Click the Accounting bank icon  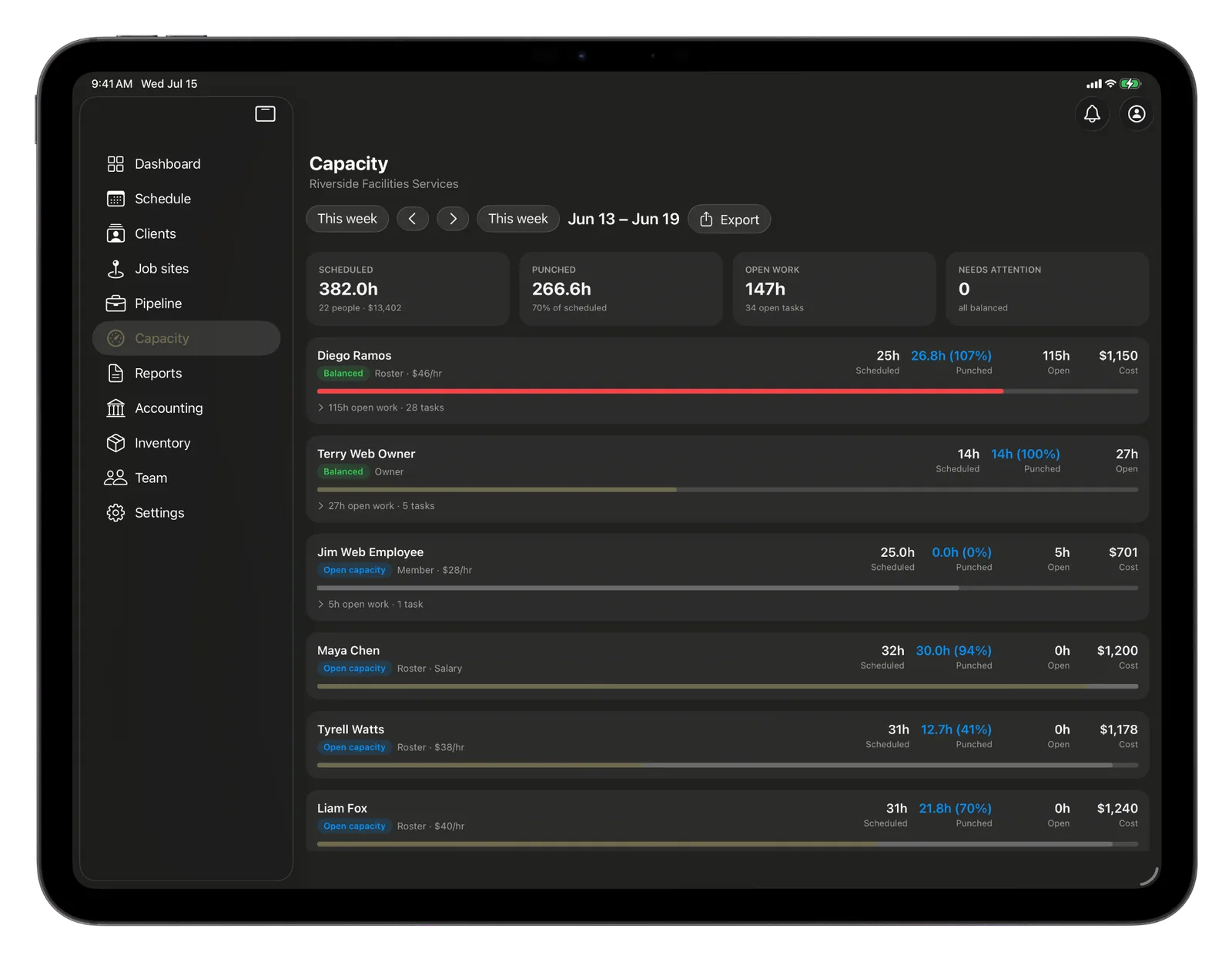tap(115, 408)
